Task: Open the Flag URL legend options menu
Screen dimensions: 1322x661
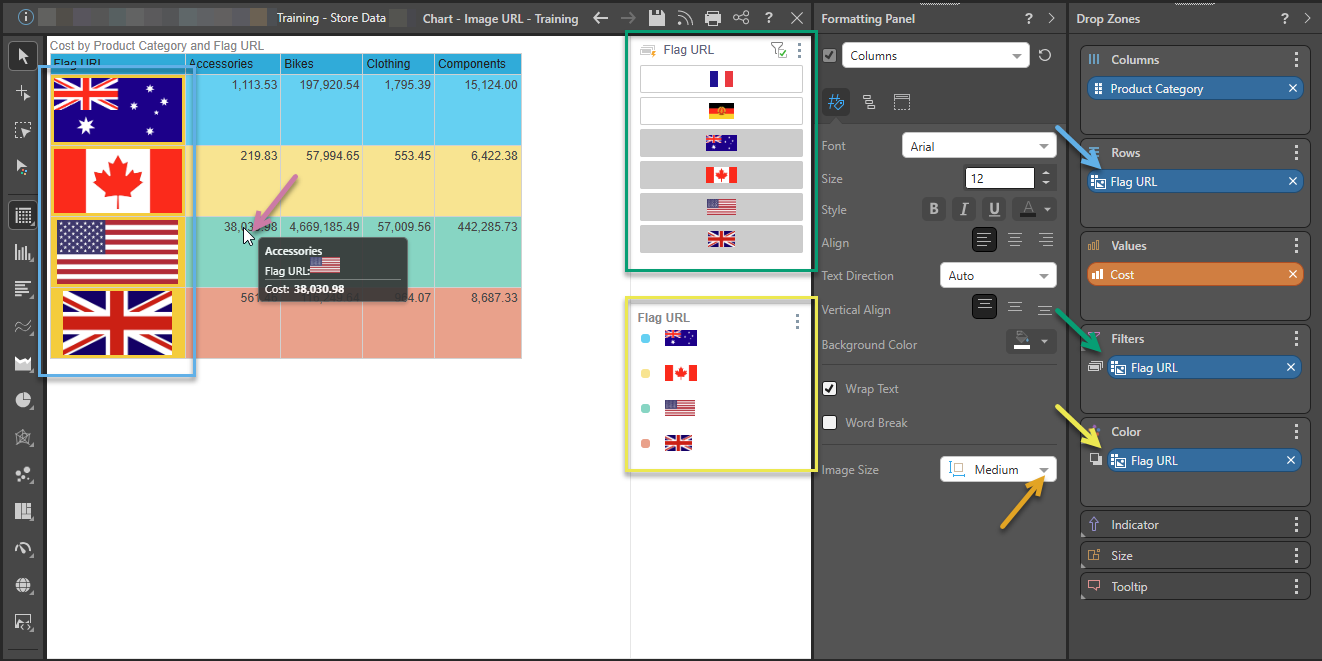Action: (797, 321)
